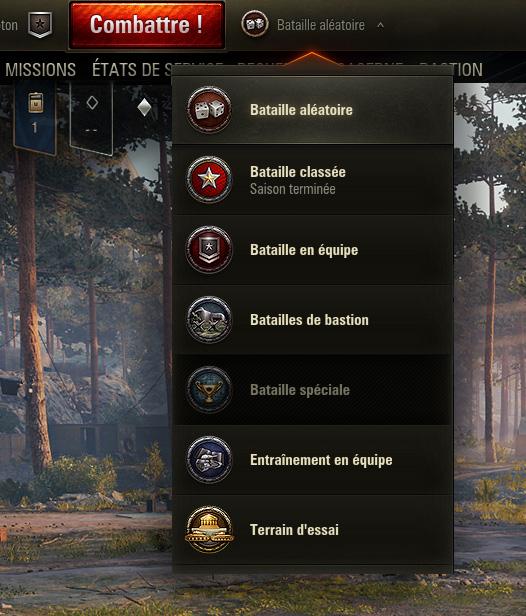The height and width of the screenshot is (616, 526).
Task: Choose Terrain d'essai mode
Action: (x=312, y=530)
